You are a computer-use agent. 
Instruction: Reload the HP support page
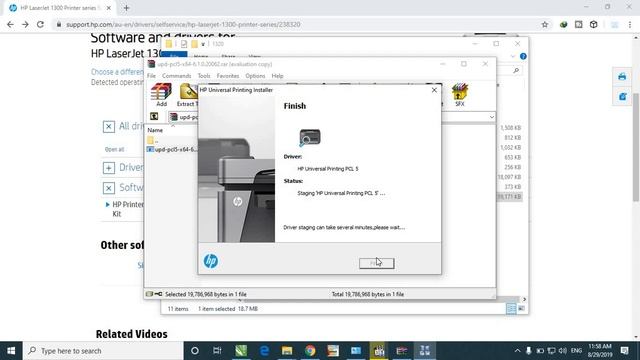(40, 24)
